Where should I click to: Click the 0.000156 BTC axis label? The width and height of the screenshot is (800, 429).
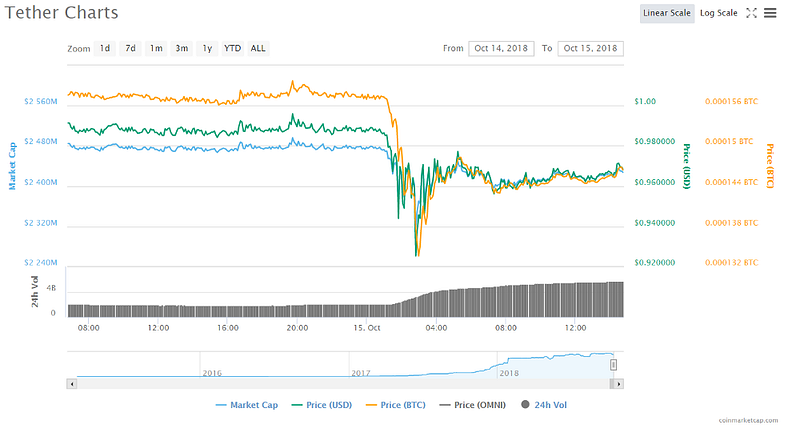(x=731, y=102)
